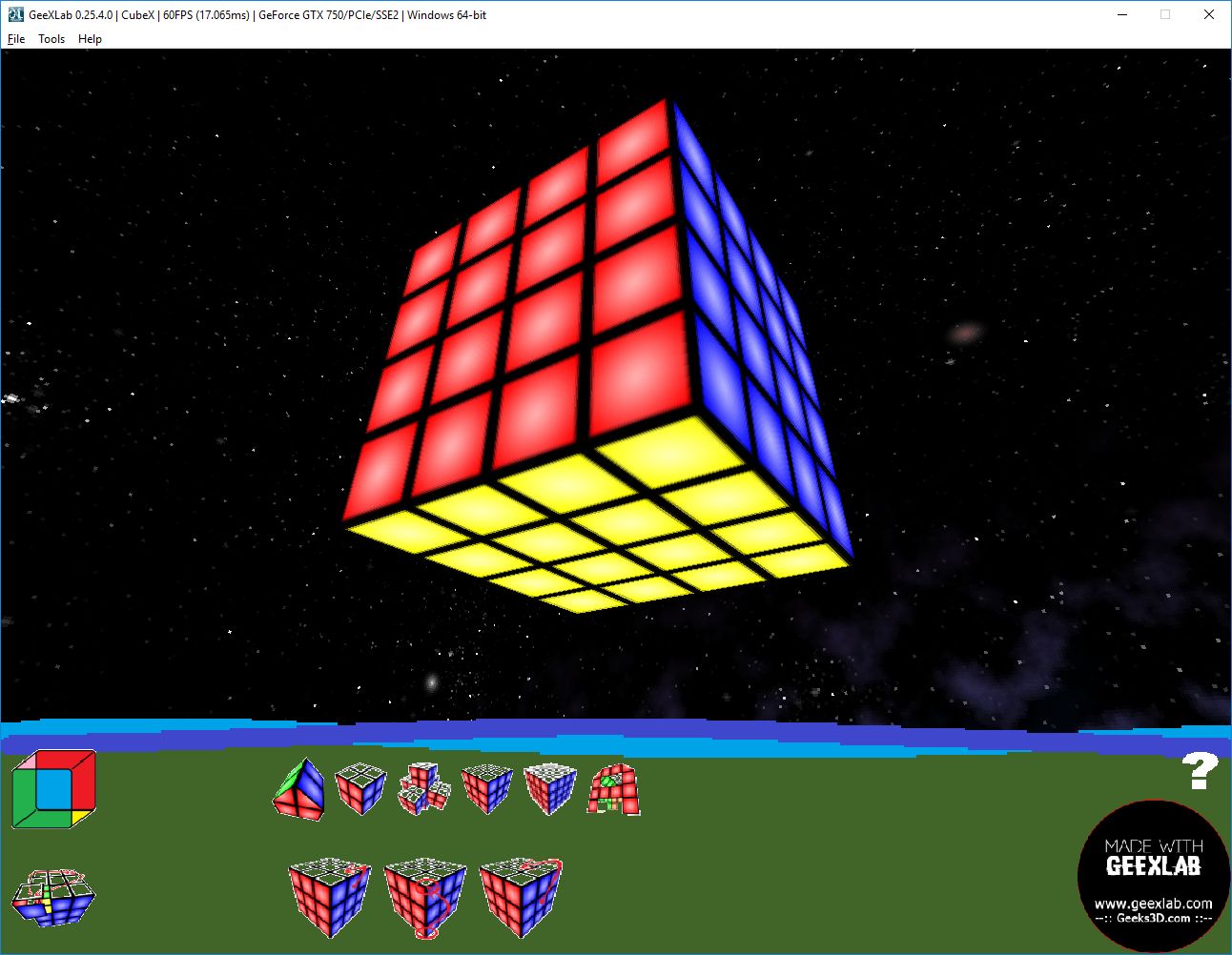Close the GeeXLab window
Viewport: 1232px width, 955px height.
1209,14
